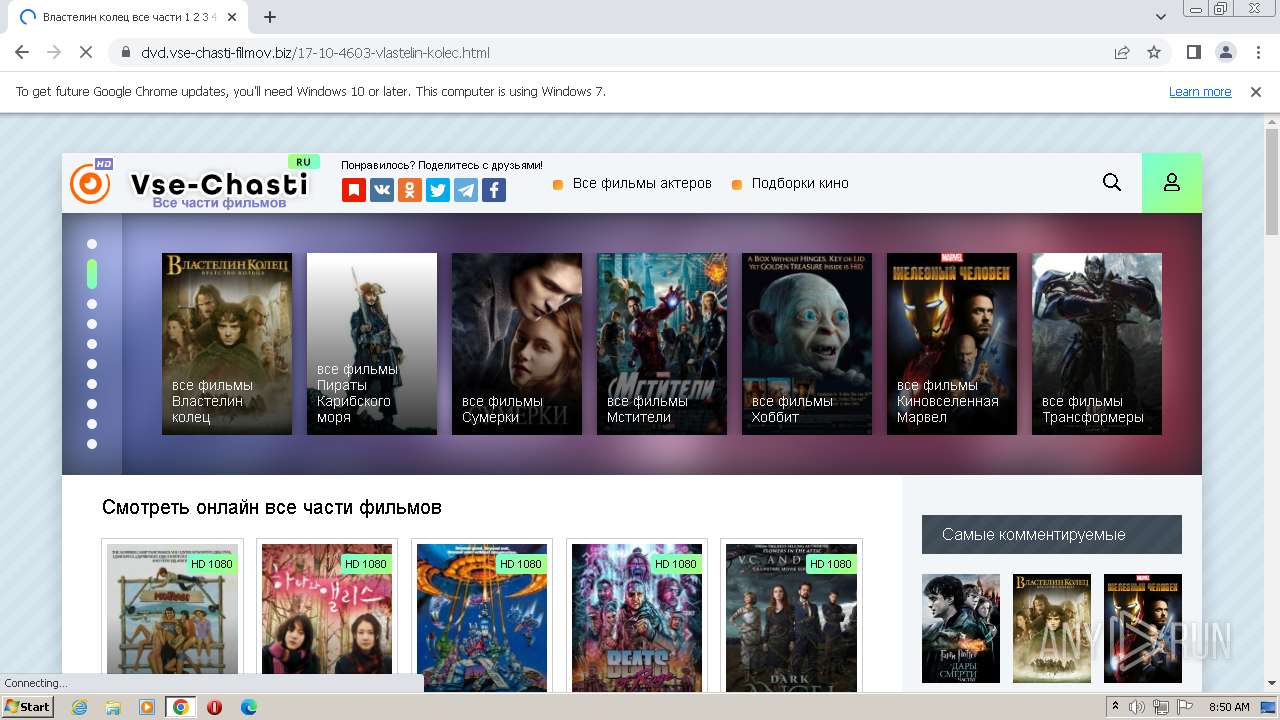Open Властелин колец thumbnail in most commented
The image size is (1280, 720).
pos(1052,628)
